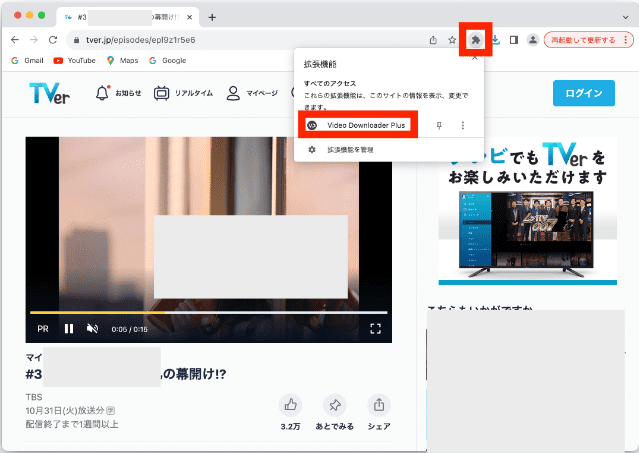Image resolution: width=639 pixels, height=453 pixels.
Task: Click the TBS broadcaster text
Action: [34, 397]
